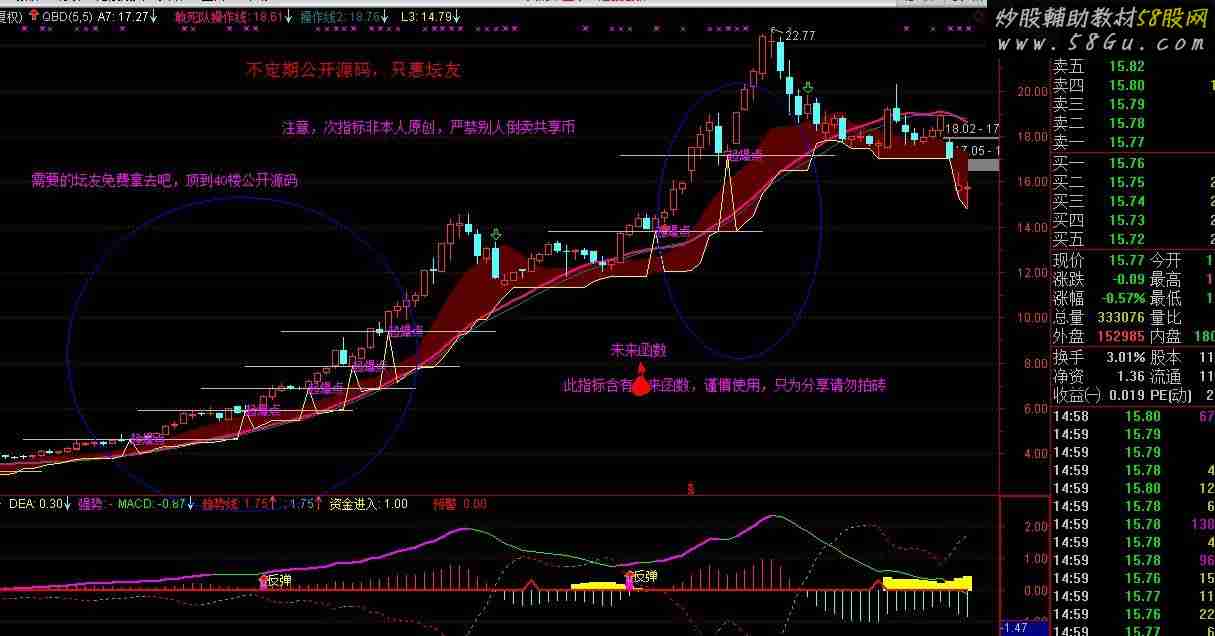Click the MACD: -0.87 indicator label
This screenshot has width=1215, height=636.
pos(152,504)
